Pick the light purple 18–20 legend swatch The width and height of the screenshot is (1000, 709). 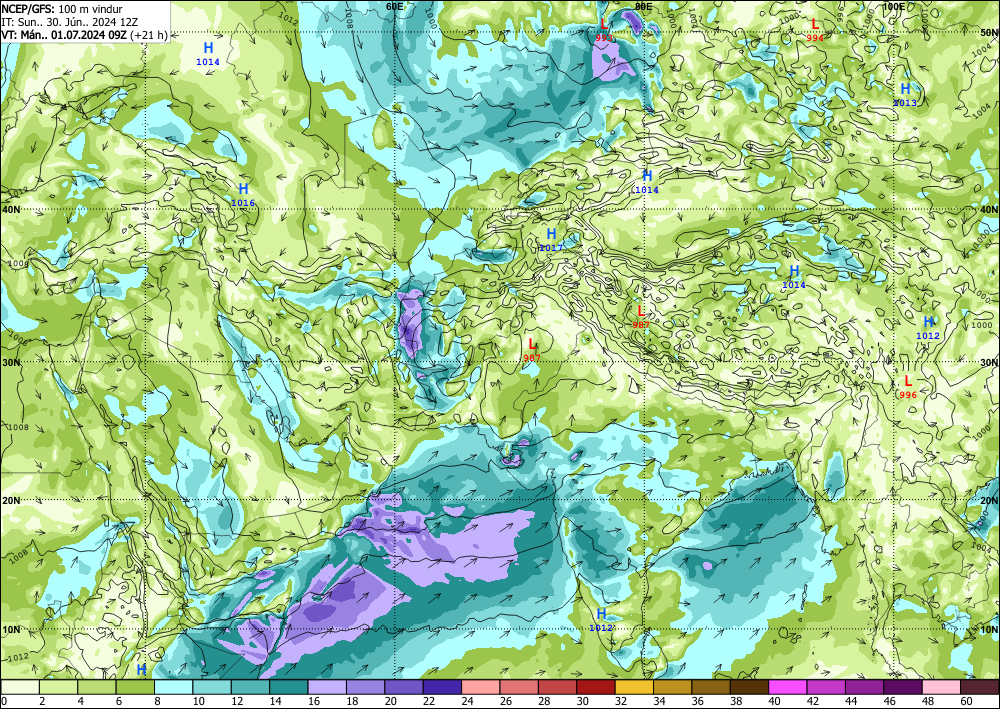click(365, 687)
